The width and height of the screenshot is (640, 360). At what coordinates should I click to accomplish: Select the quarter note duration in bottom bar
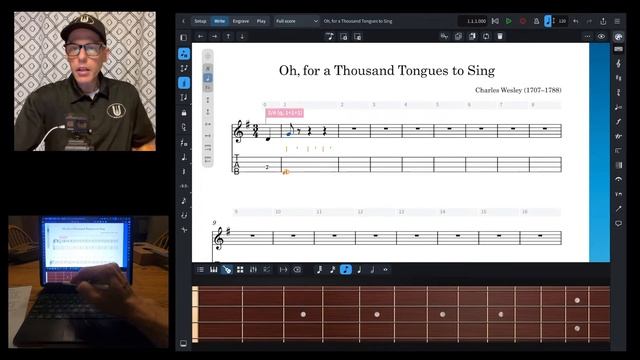(359, 269)
